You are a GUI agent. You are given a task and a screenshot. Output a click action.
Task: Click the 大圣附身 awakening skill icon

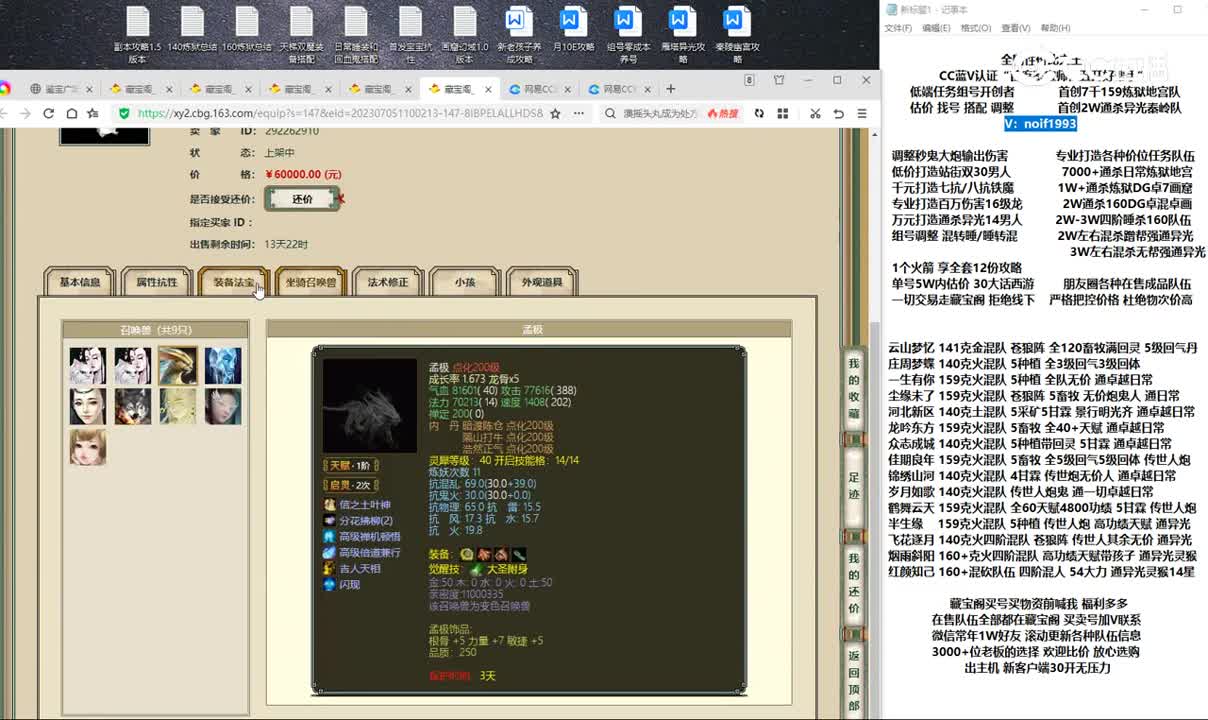click(476, 569)
